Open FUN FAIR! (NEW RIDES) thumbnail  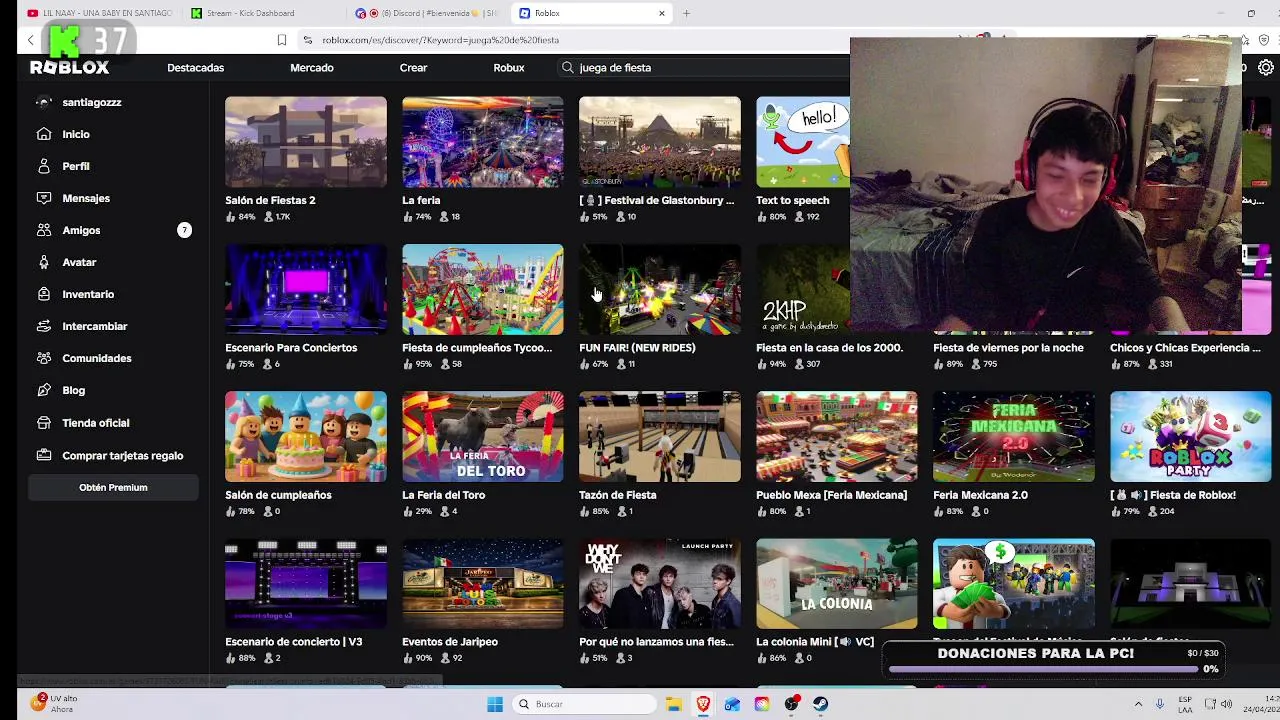click(660, 289)
